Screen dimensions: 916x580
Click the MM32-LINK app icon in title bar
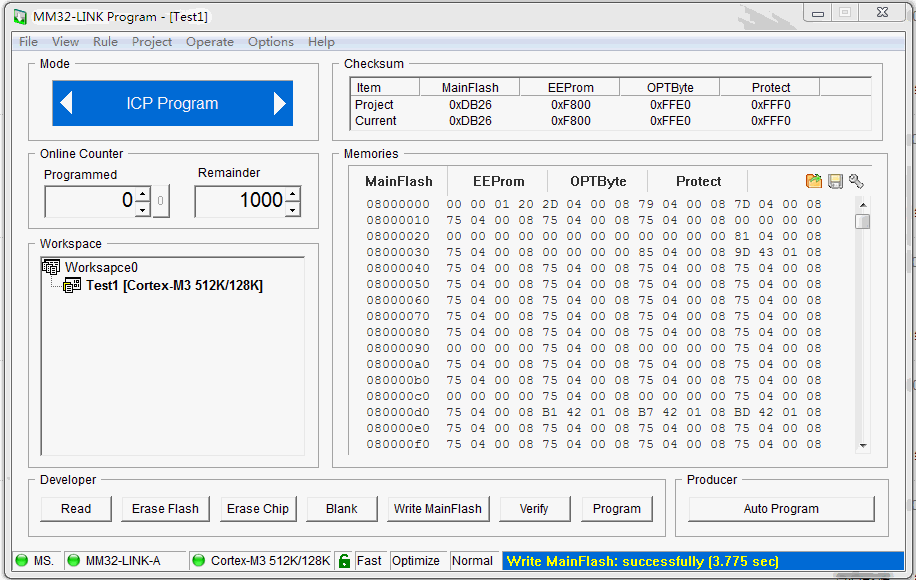click(x=20, y=16)
